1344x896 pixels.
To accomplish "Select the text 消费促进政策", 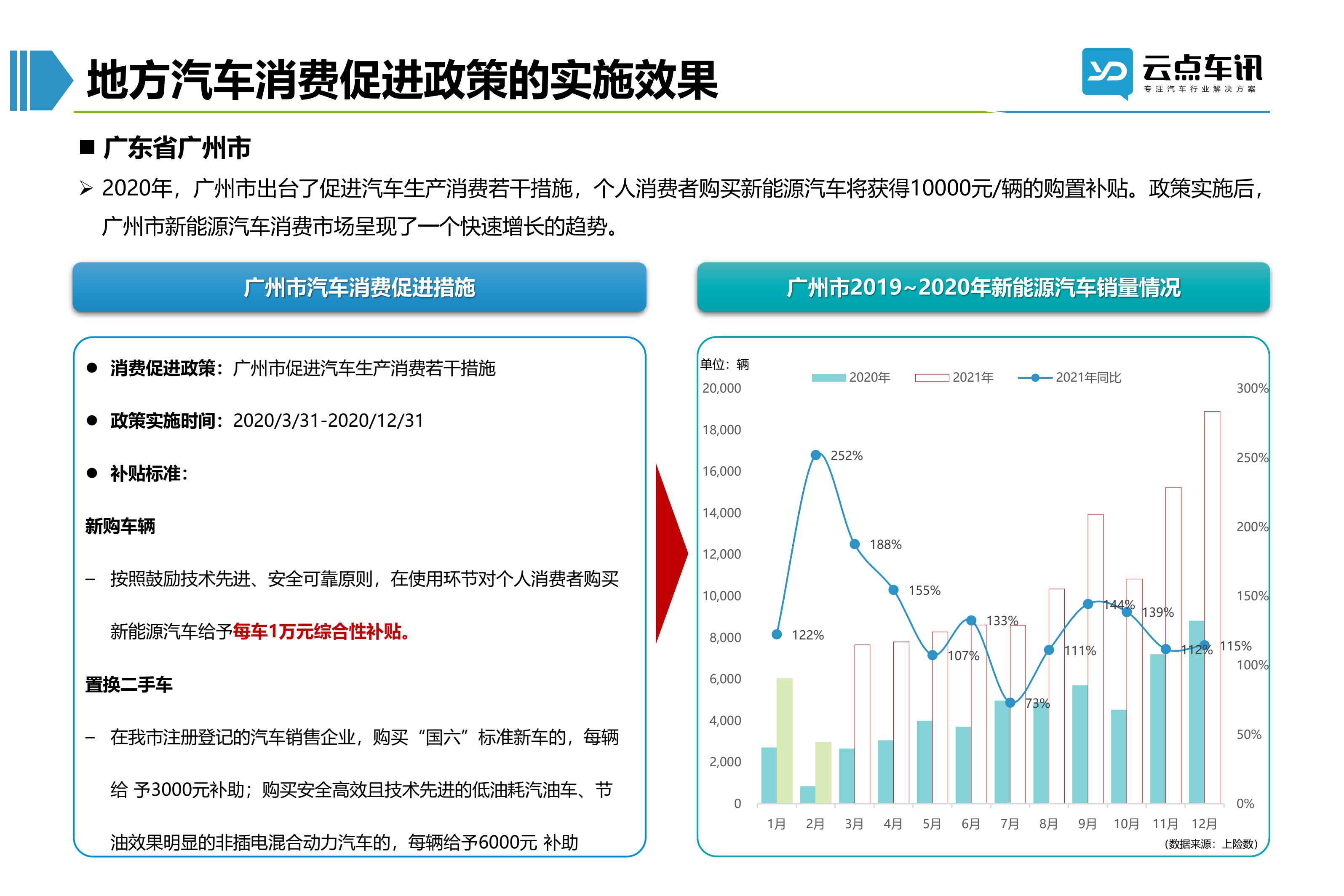I will point(163,368).
